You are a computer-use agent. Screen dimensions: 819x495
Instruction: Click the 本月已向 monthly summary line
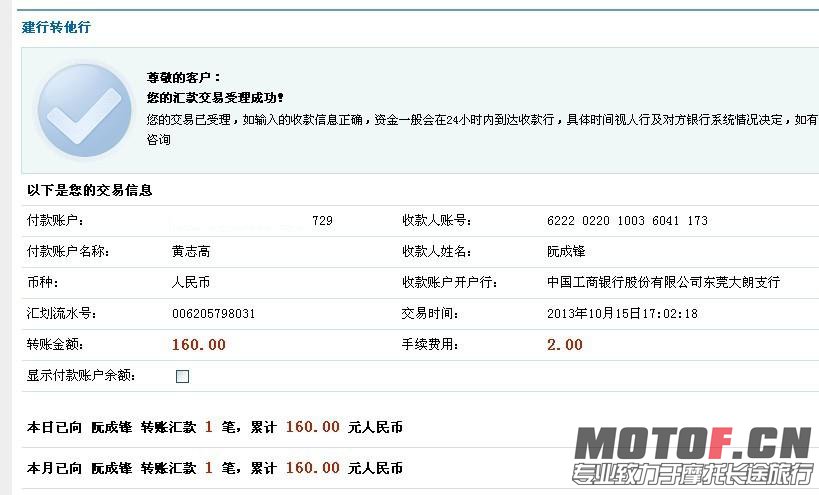coord(215,468)
